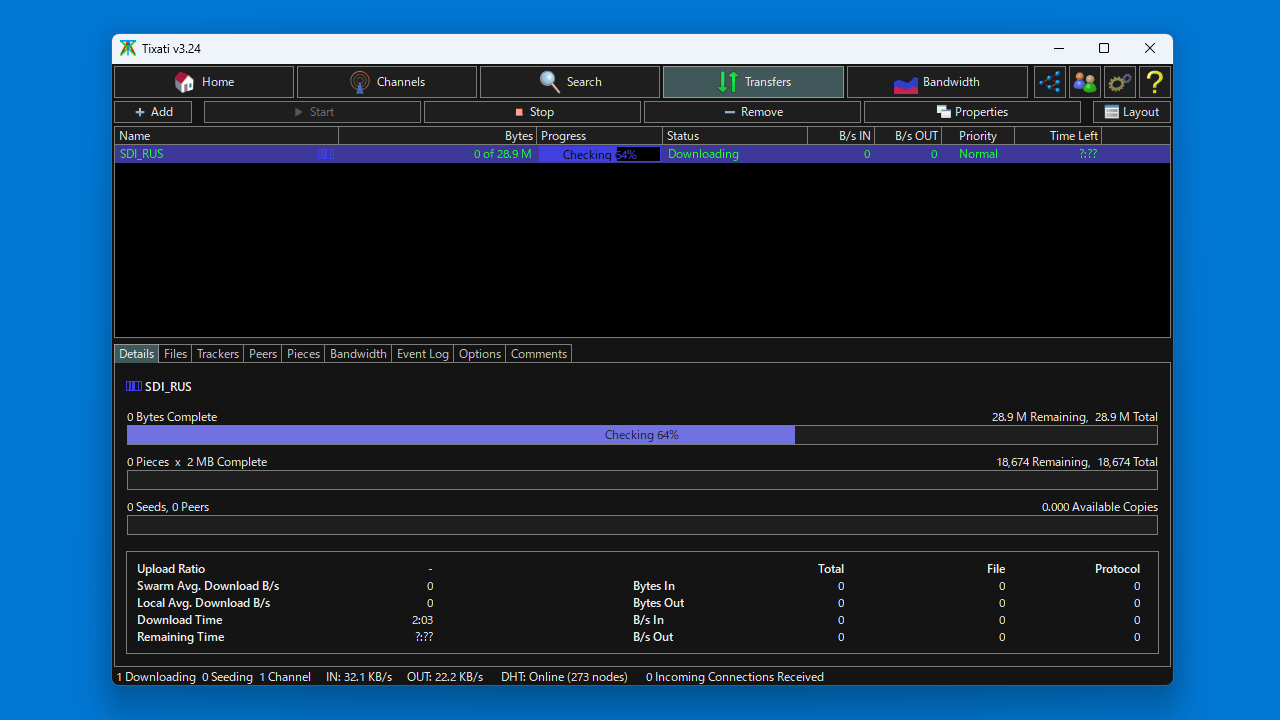This screenshot has width=1280, height=720.
Task: Click the 'Swarm Avg. Download B/s' label
Action: (x=208, y=586)
